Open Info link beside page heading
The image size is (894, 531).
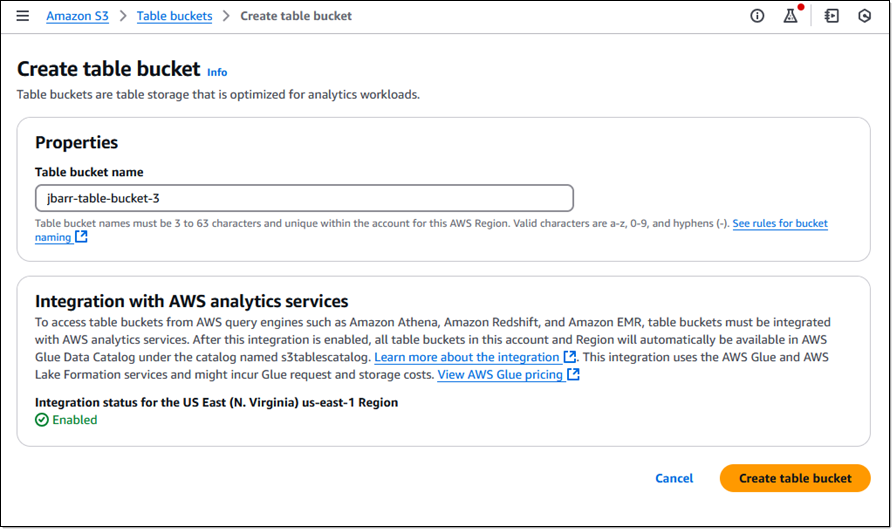pyautogui.click(x=217, y=72)
